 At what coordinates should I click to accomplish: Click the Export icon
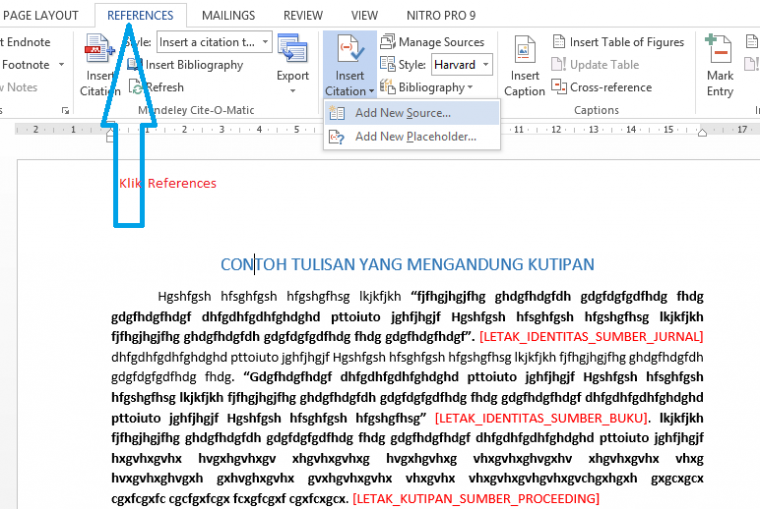pyautogui.click(x=292, y=49)
